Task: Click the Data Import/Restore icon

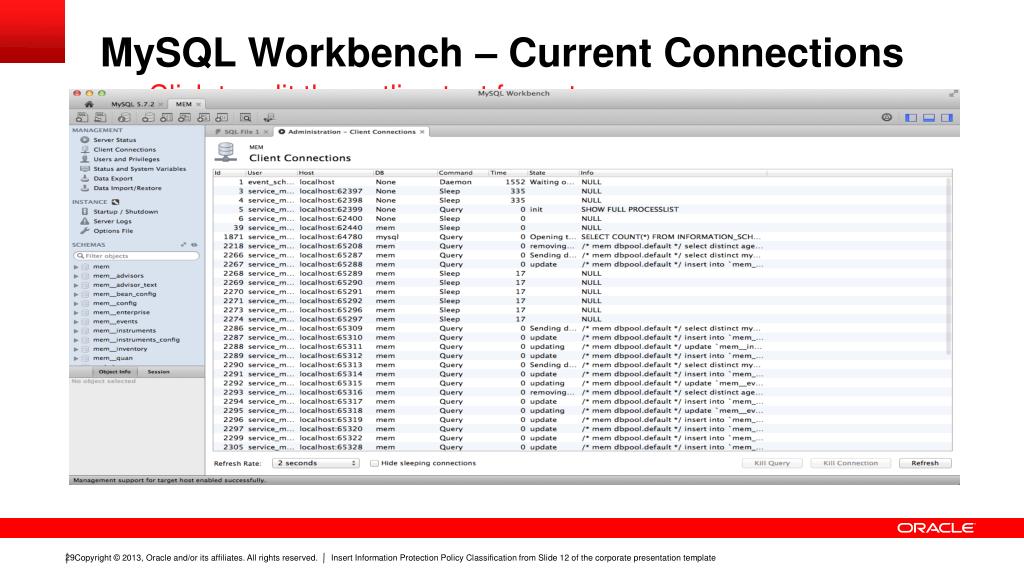Action: coord(84,188)
